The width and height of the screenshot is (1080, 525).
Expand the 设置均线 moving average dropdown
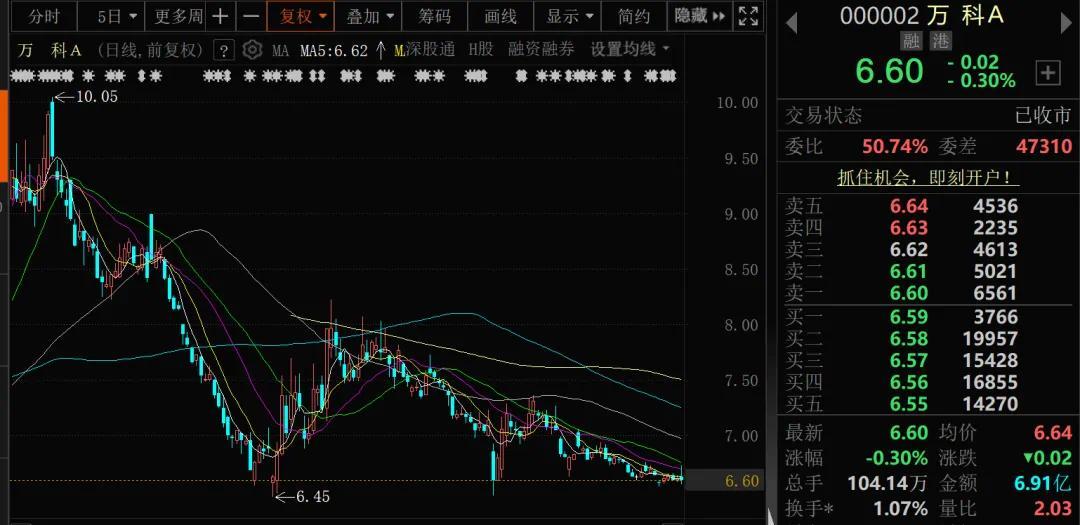tap(630, 50)
